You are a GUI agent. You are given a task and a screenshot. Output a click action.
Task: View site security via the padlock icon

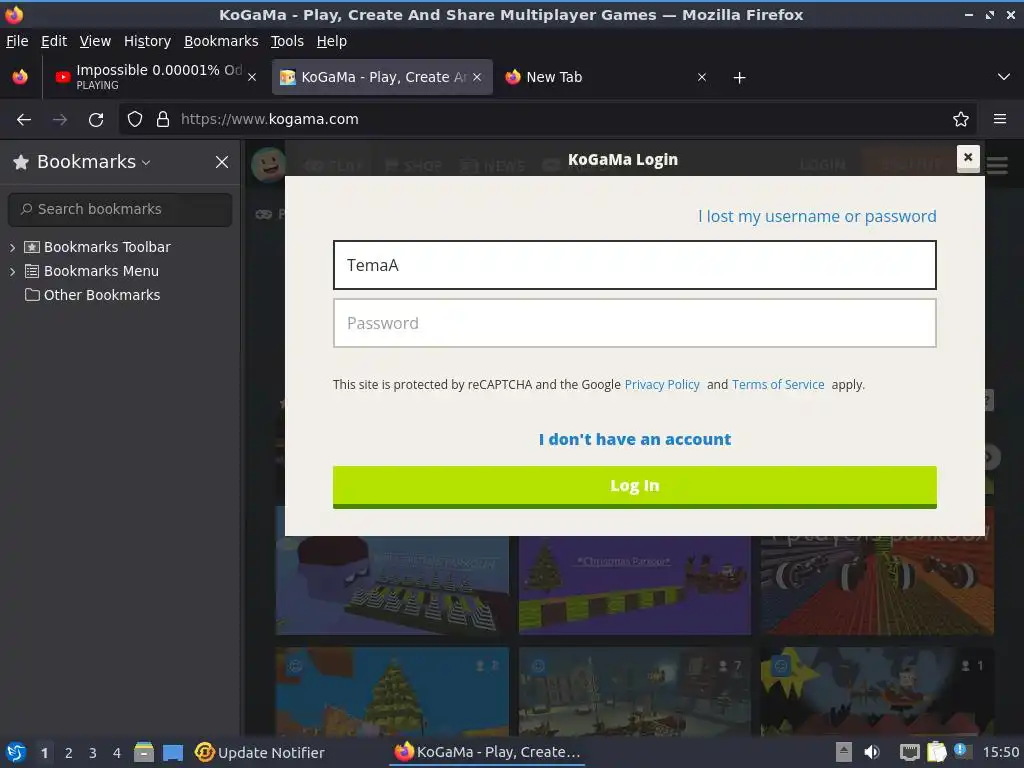(x=163, y=120)
